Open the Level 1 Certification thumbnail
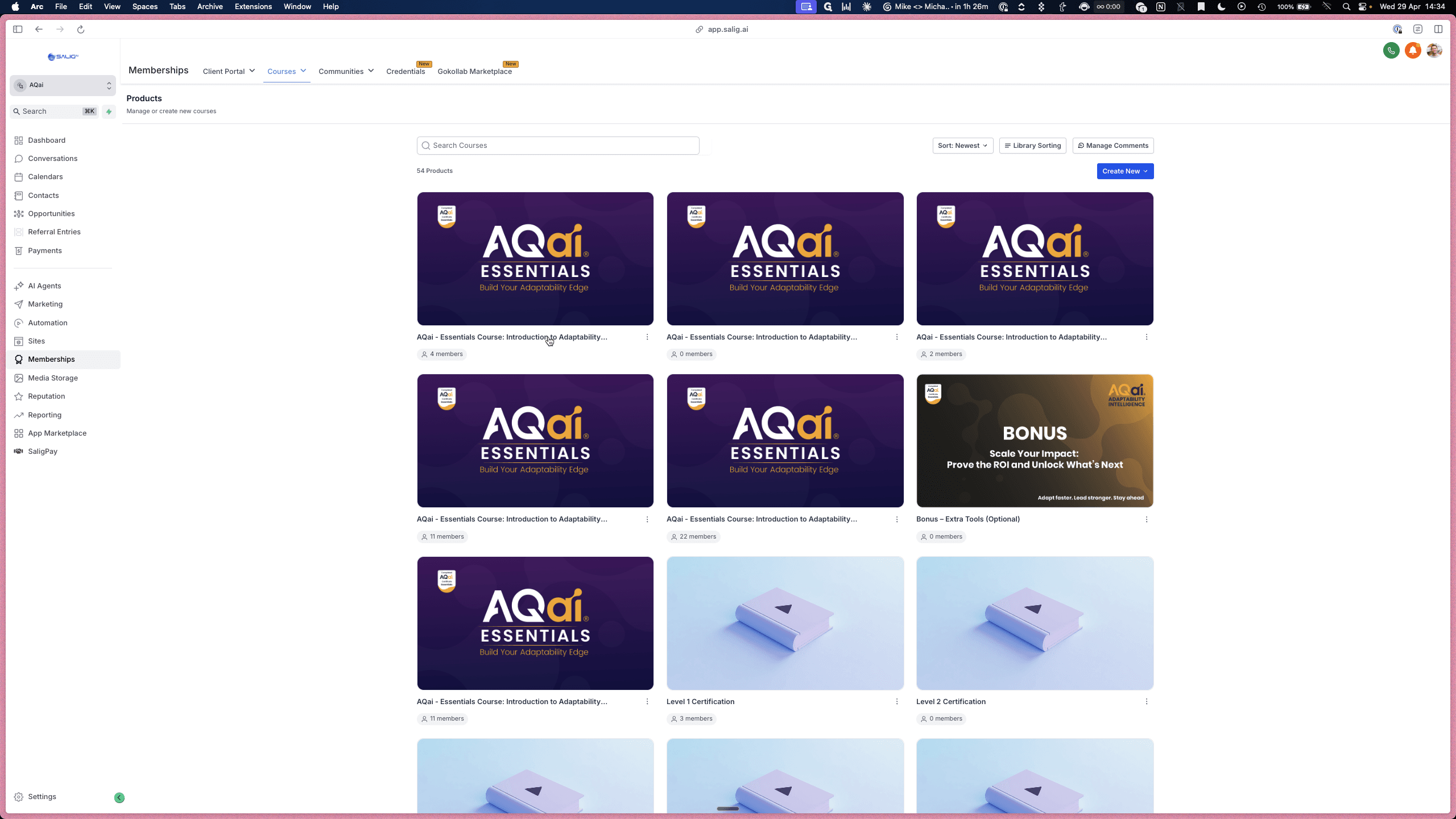 tap(785, 623)
